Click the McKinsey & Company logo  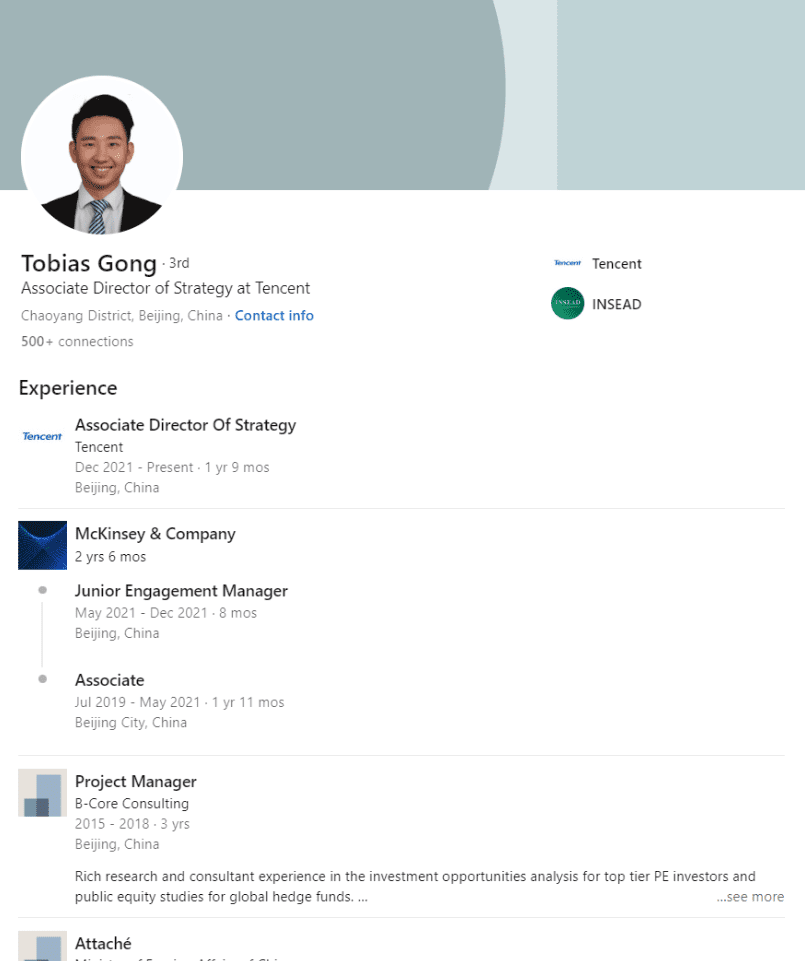tap(42, 545)
